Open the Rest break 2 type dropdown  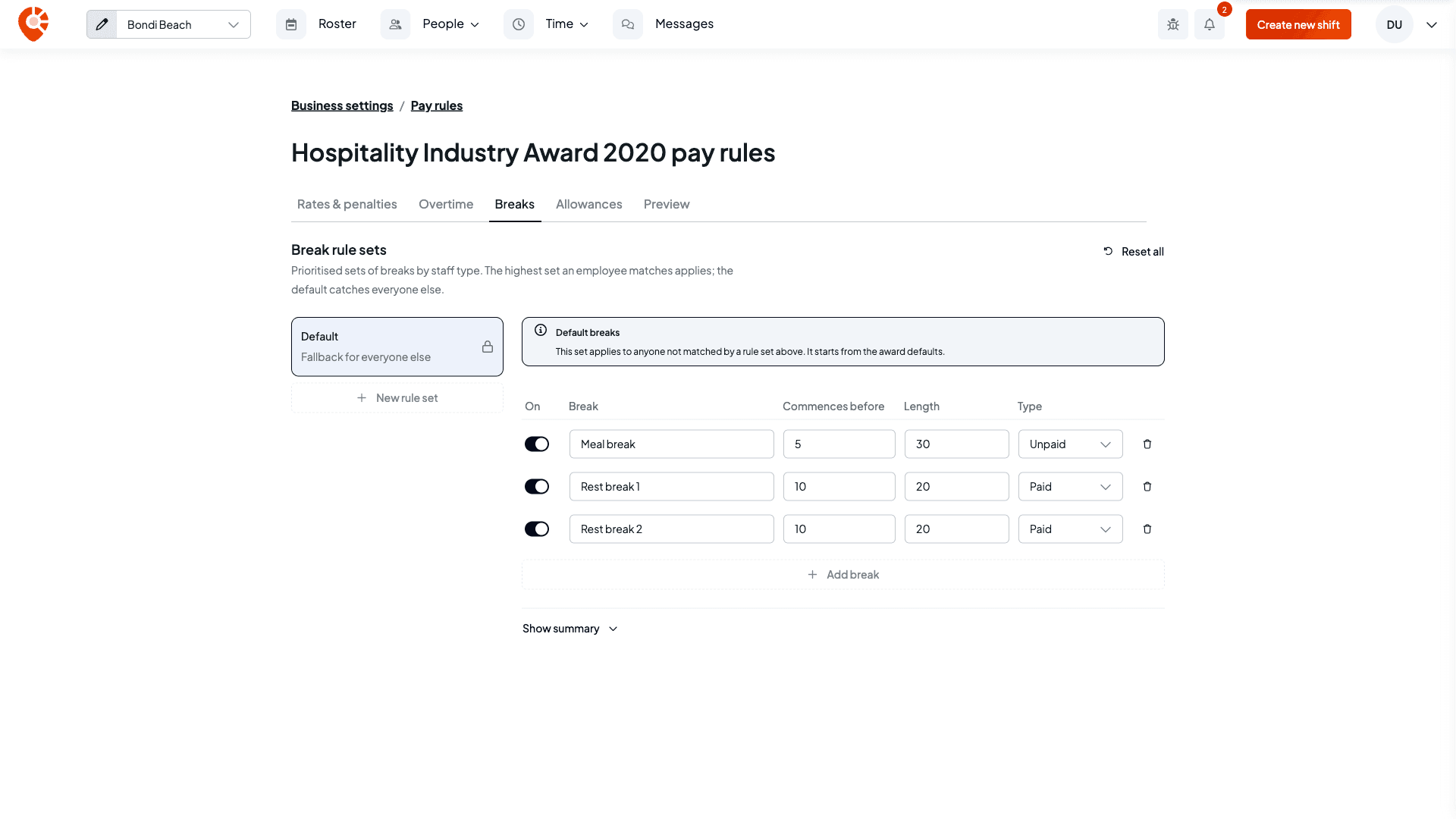pos(1070,529)
